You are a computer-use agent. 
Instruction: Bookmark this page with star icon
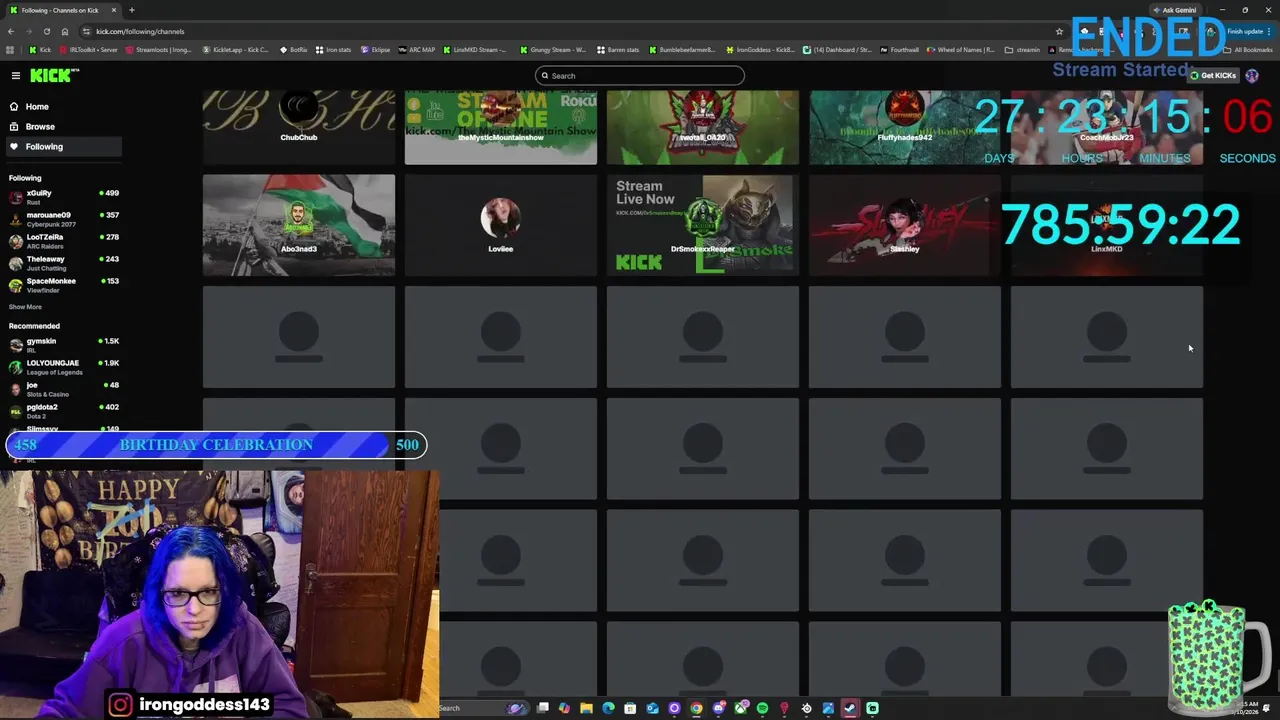(x=1059, y=31)
